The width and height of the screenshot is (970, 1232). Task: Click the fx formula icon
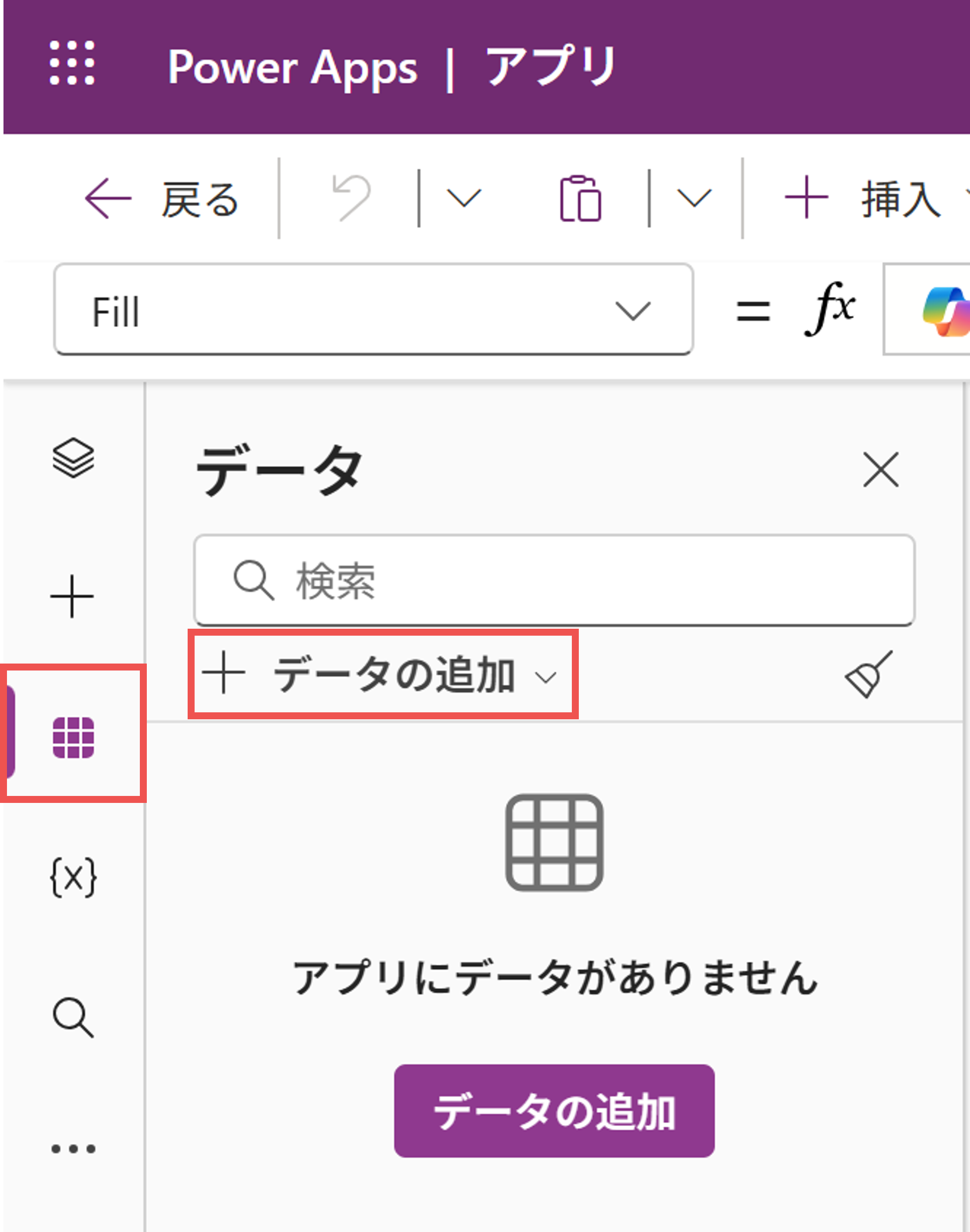tap(829, 310)
